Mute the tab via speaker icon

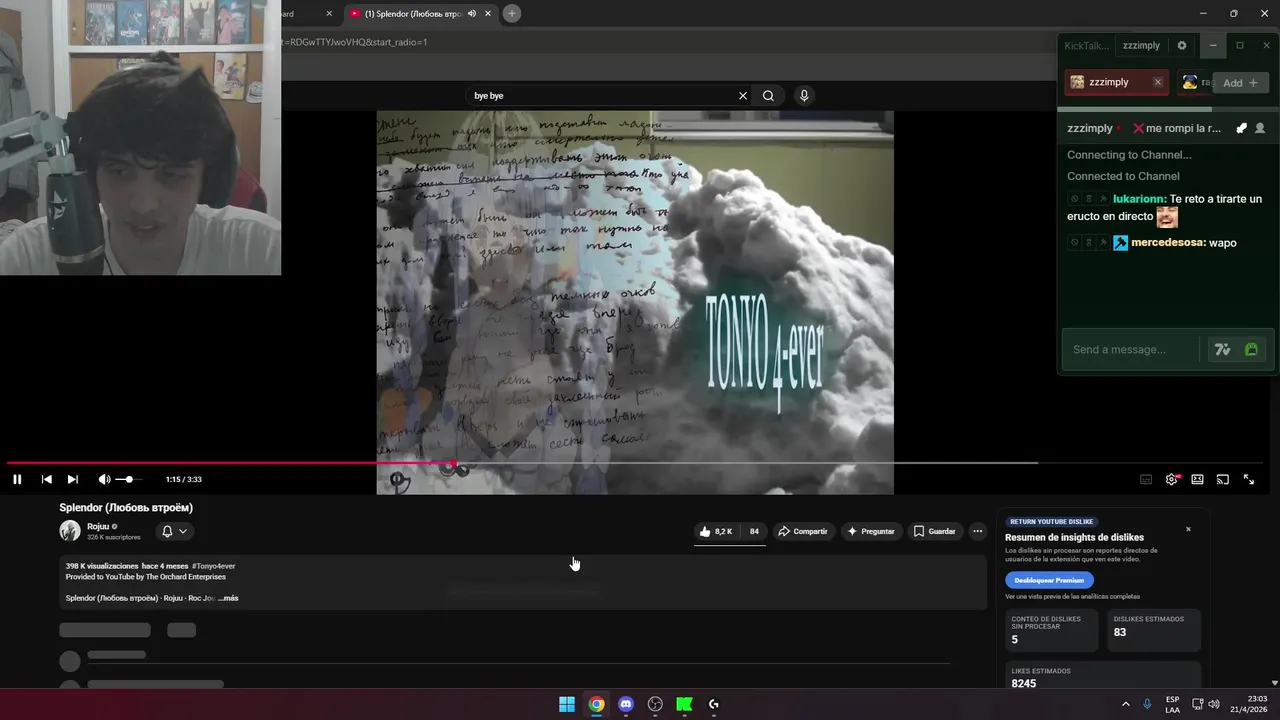[x=471, y=13]
